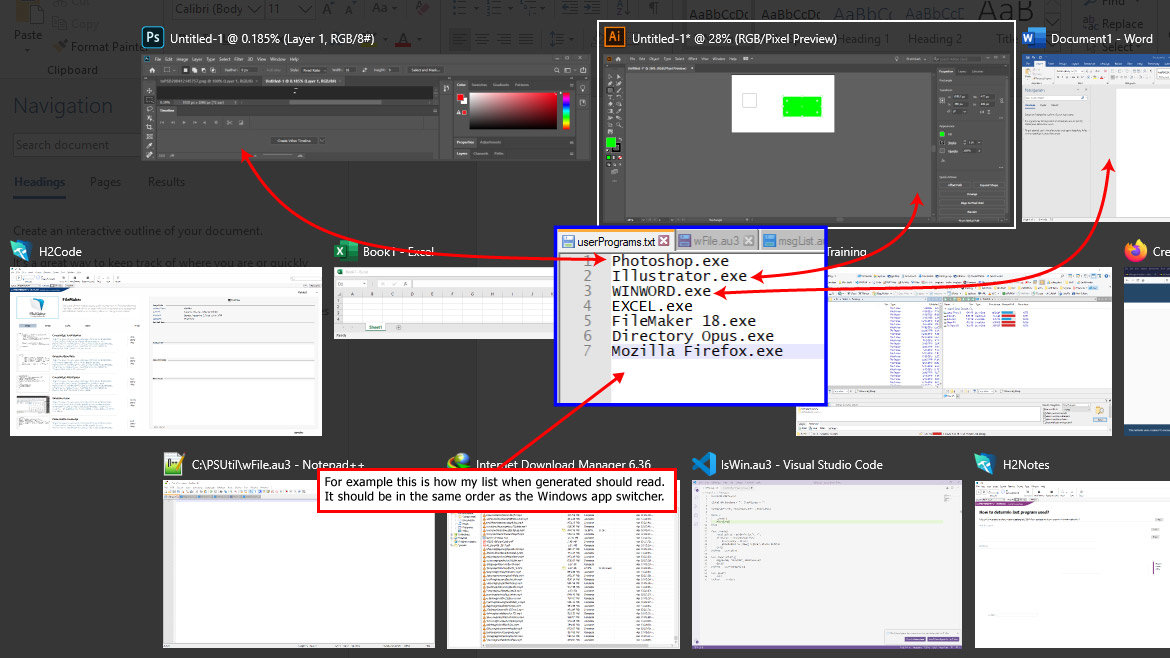
Task: Click the Notepad++ icon beside wFile.au3 title
Action: pyautogui.click(x=174, y=464)
